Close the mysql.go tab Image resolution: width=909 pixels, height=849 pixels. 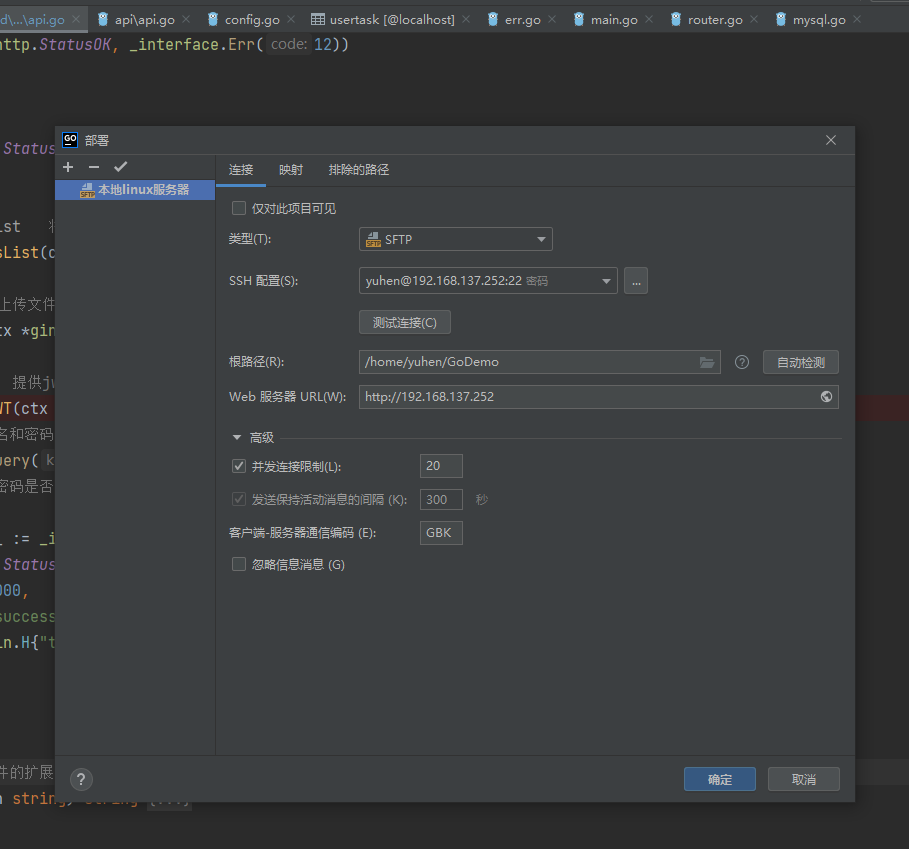pyautogui.click(x=857, y=20)
